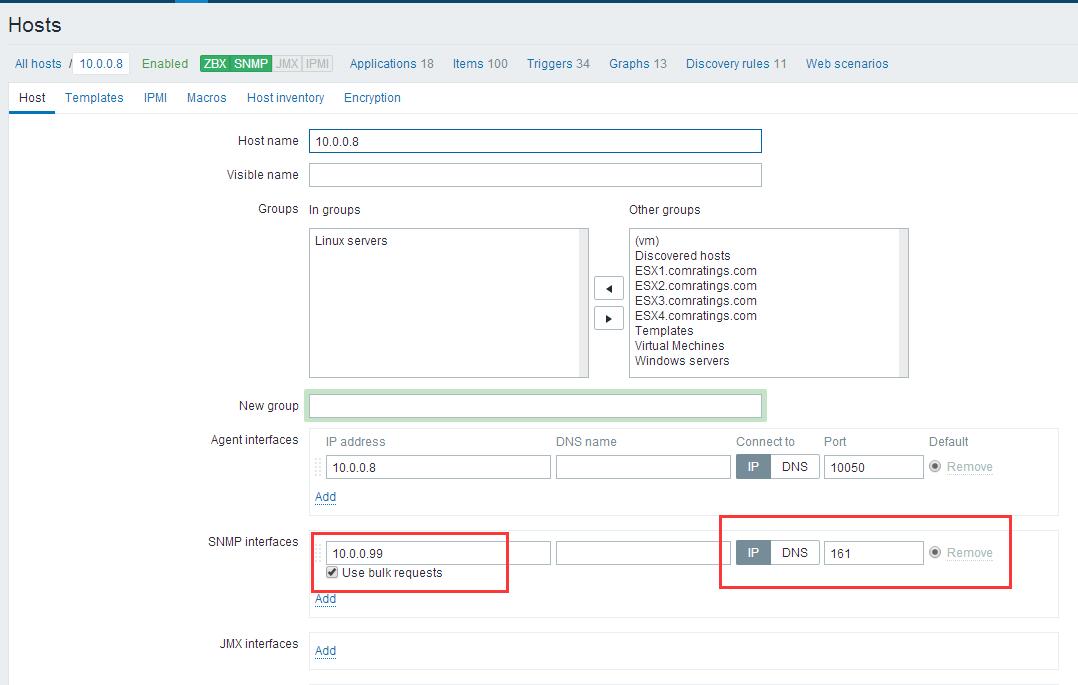
Task: Select ESX4.comratings.com group
Action: 695,316
